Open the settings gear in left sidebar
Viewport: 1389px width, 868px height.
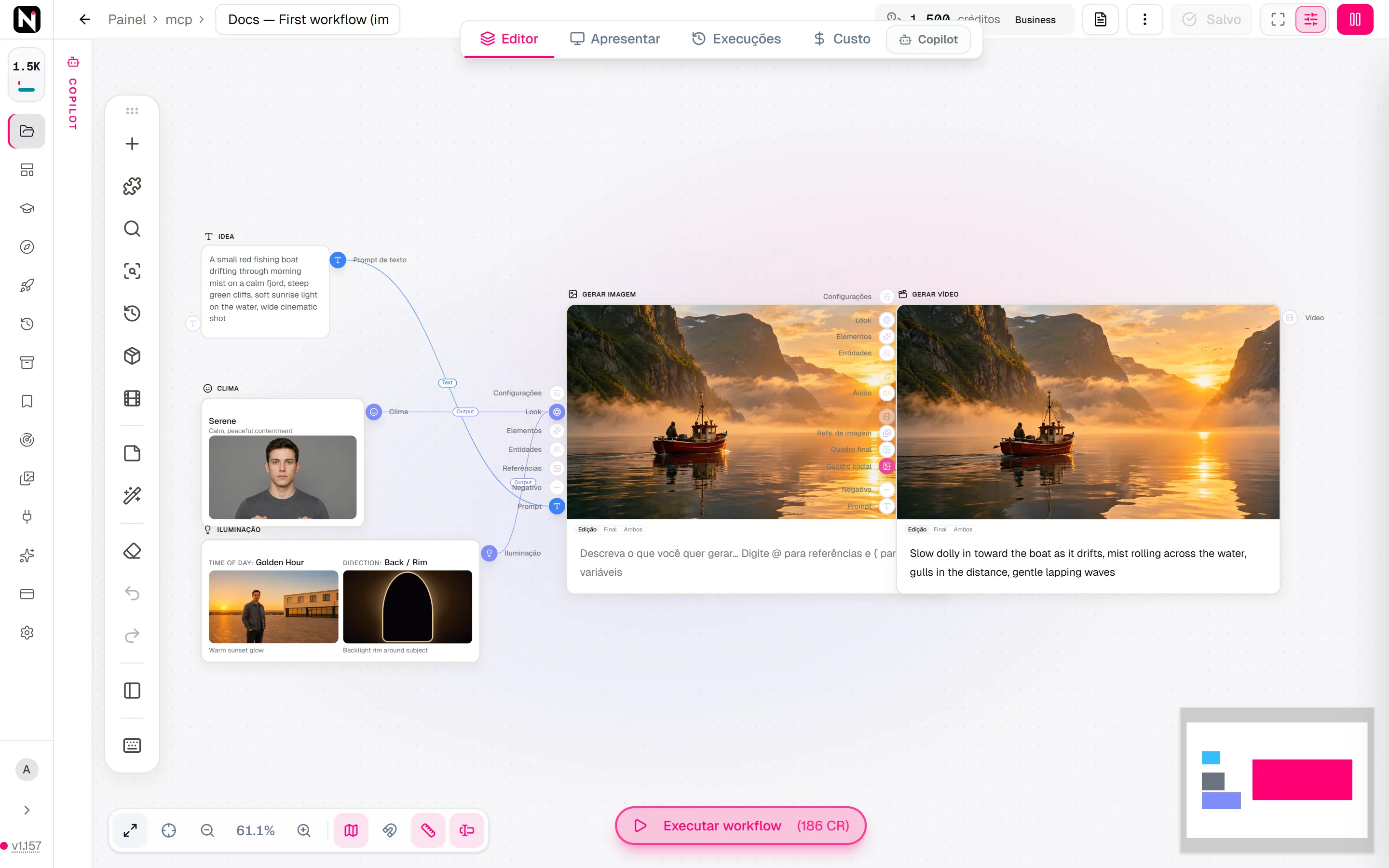click(27, 633)
